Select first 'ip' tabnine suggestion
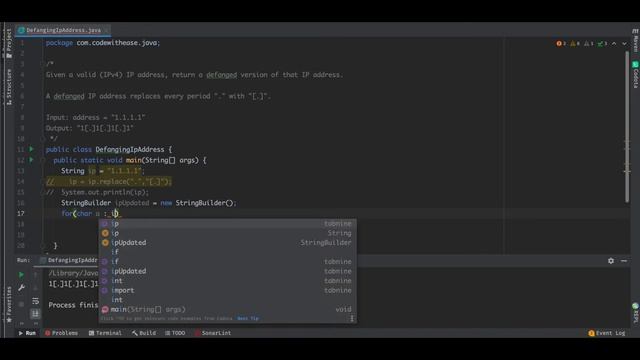640x360 pixels. [228, 224]
